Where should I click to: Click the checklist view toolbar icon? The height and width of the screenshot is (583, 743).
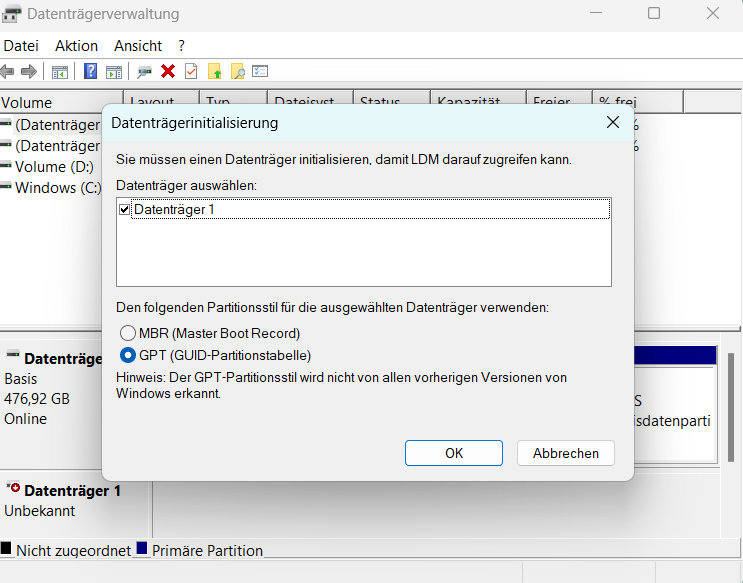(260, 72)
